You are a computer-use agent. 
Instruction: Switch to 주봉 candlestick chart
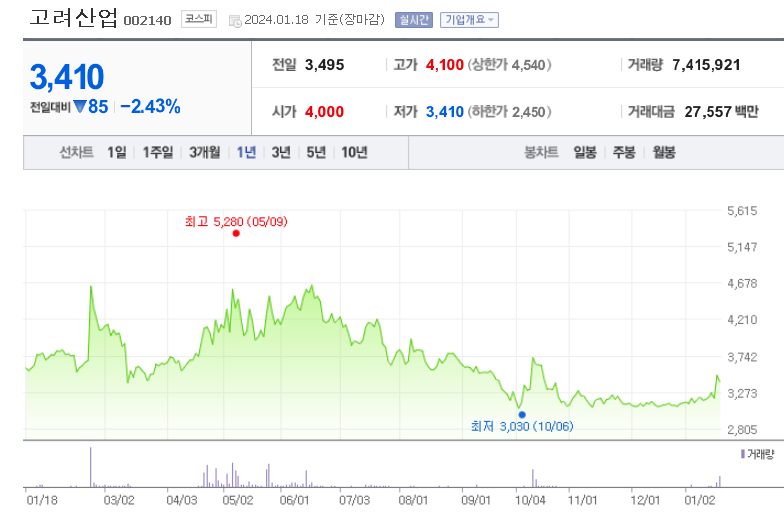[624, 152]
